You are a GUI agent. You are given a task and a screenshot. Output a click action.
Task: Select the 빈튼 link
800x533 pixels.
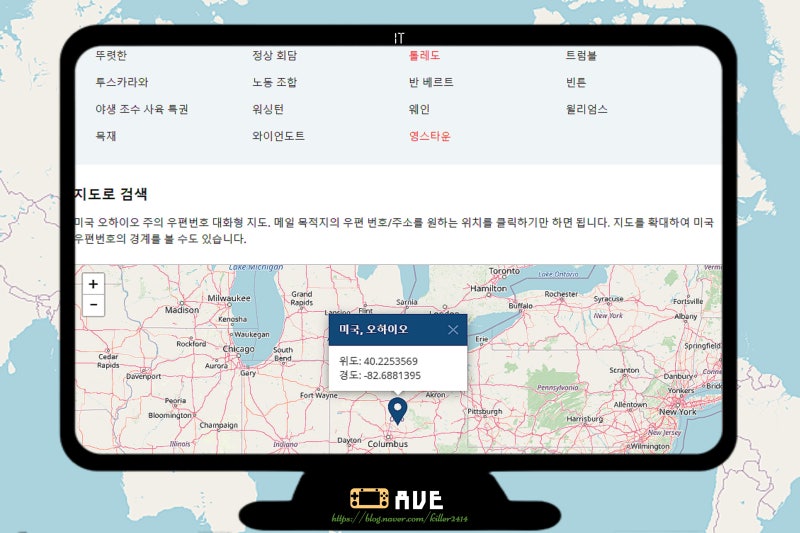[x=576, y=82]
